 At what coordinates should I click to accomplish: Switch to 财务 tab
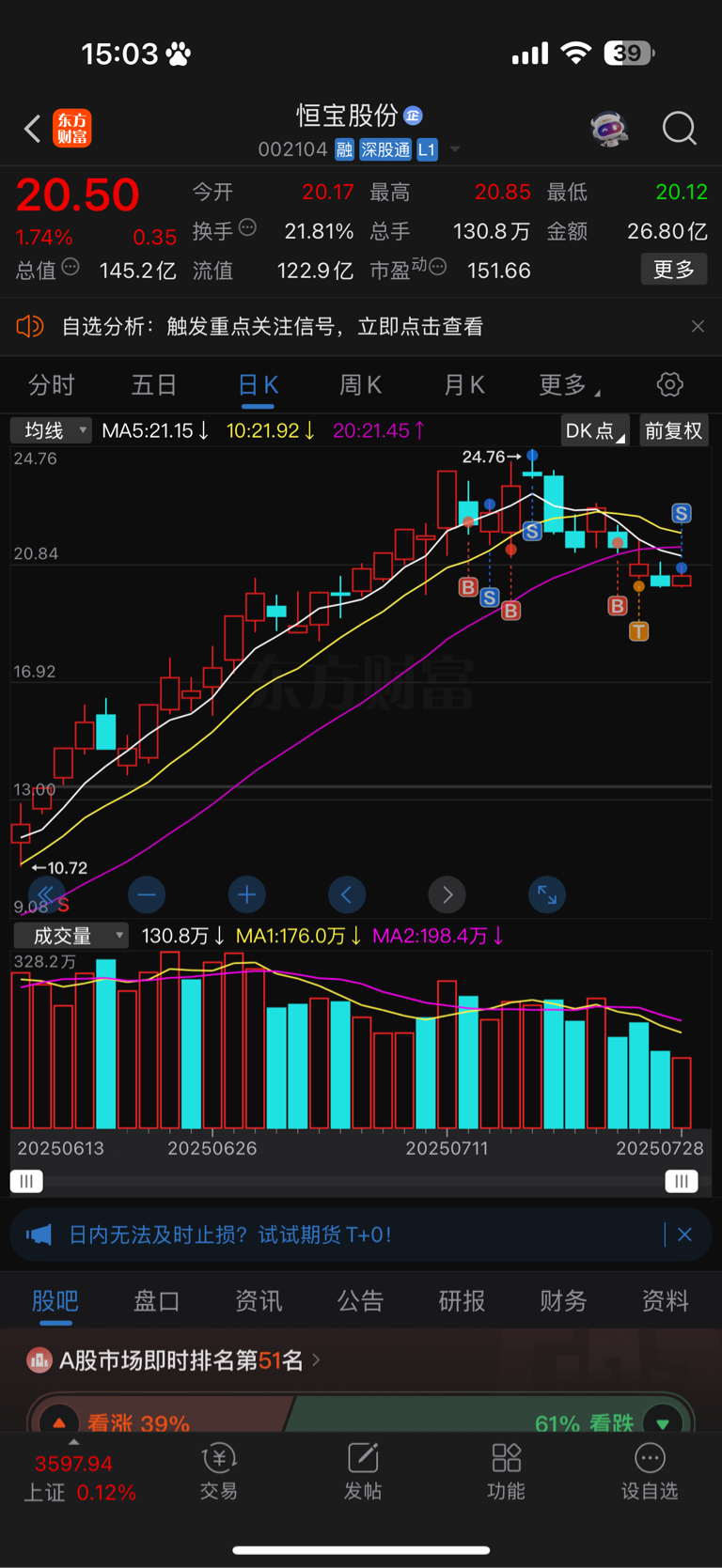pos(563,1300)
